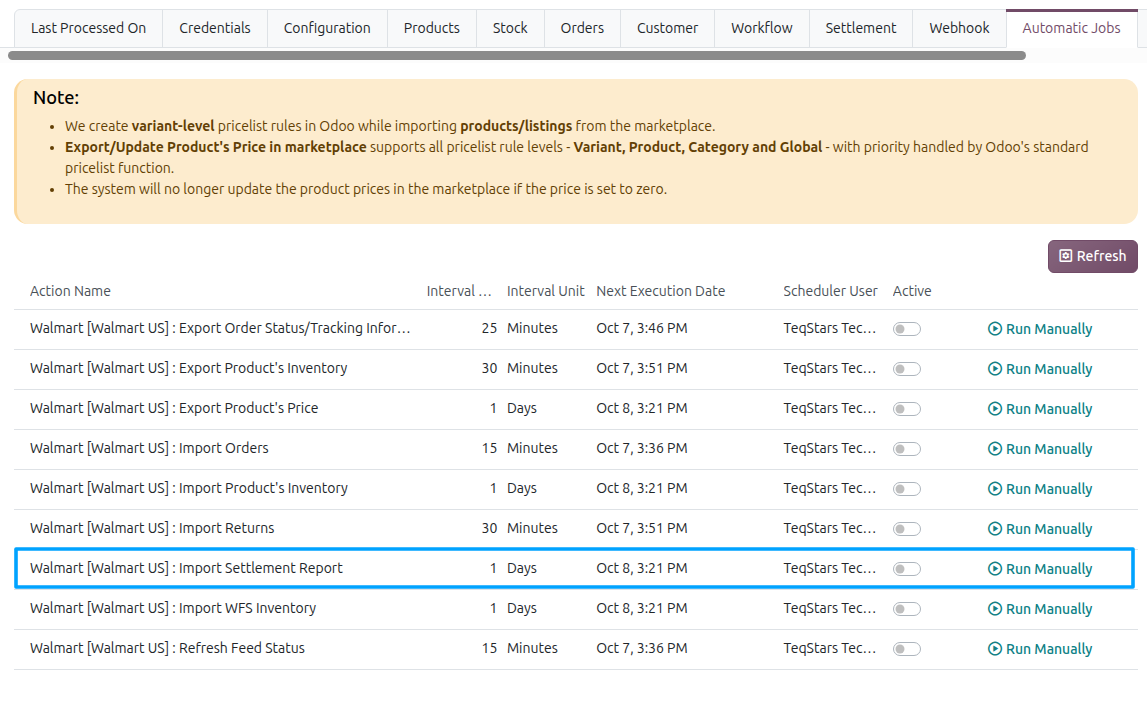Run Refresh Feed Status job manually
Screen dimensions: 1147x709
click(1039, 649)
